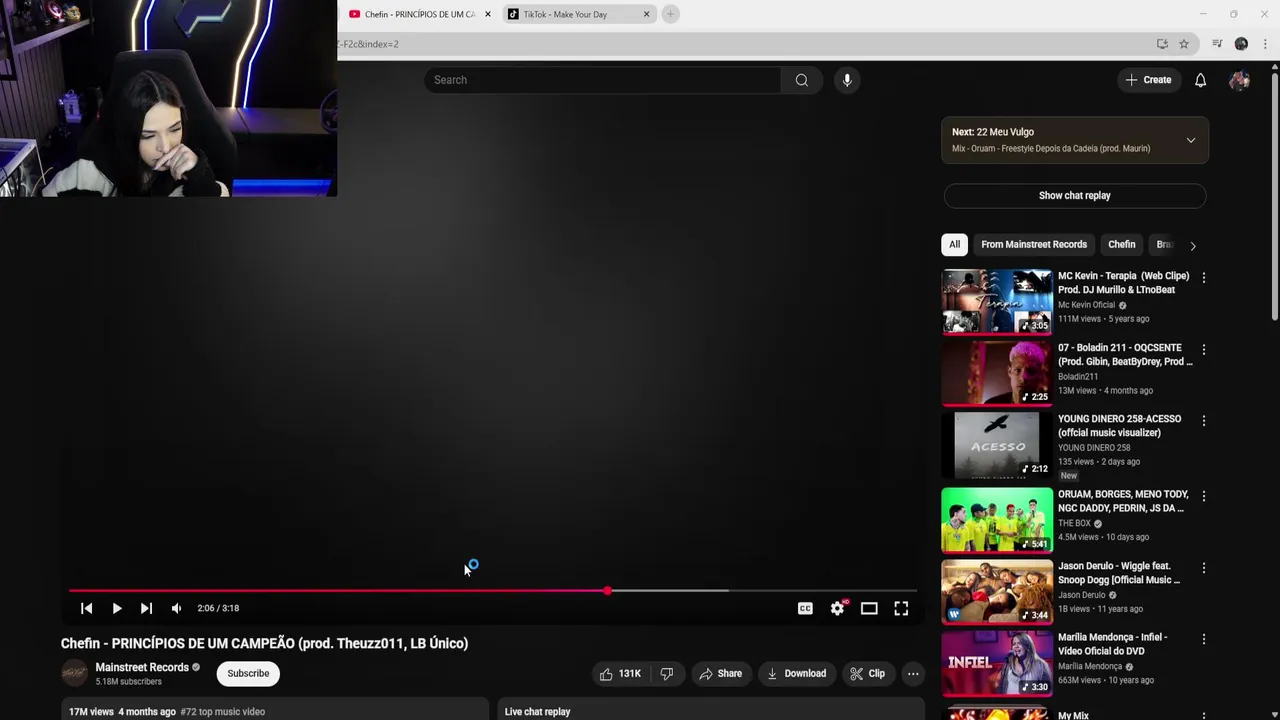Image resolution: width=1280 pixels, height=720 pixels.
Task: Select From Mainstreet Records chip
Action: click(1034, 244)
